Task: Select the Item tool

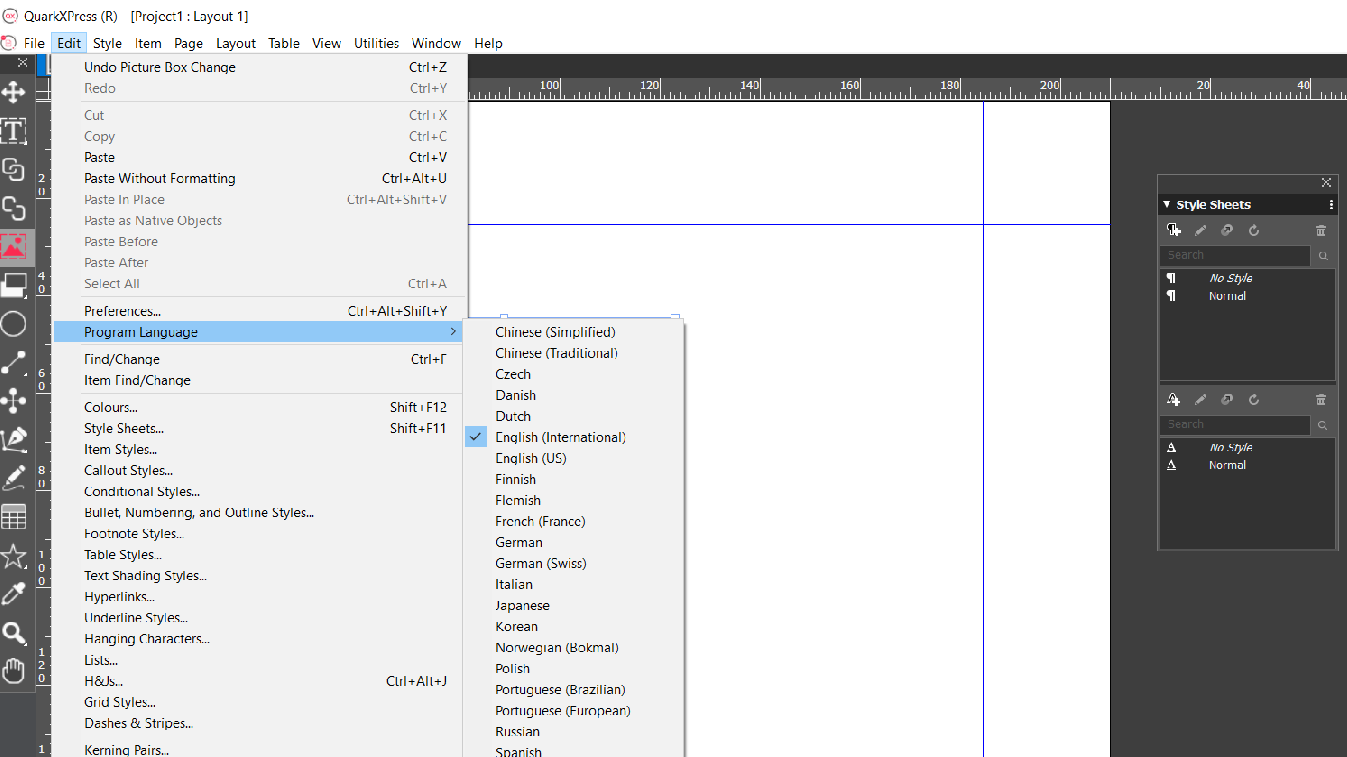Action: click(14, 92)
